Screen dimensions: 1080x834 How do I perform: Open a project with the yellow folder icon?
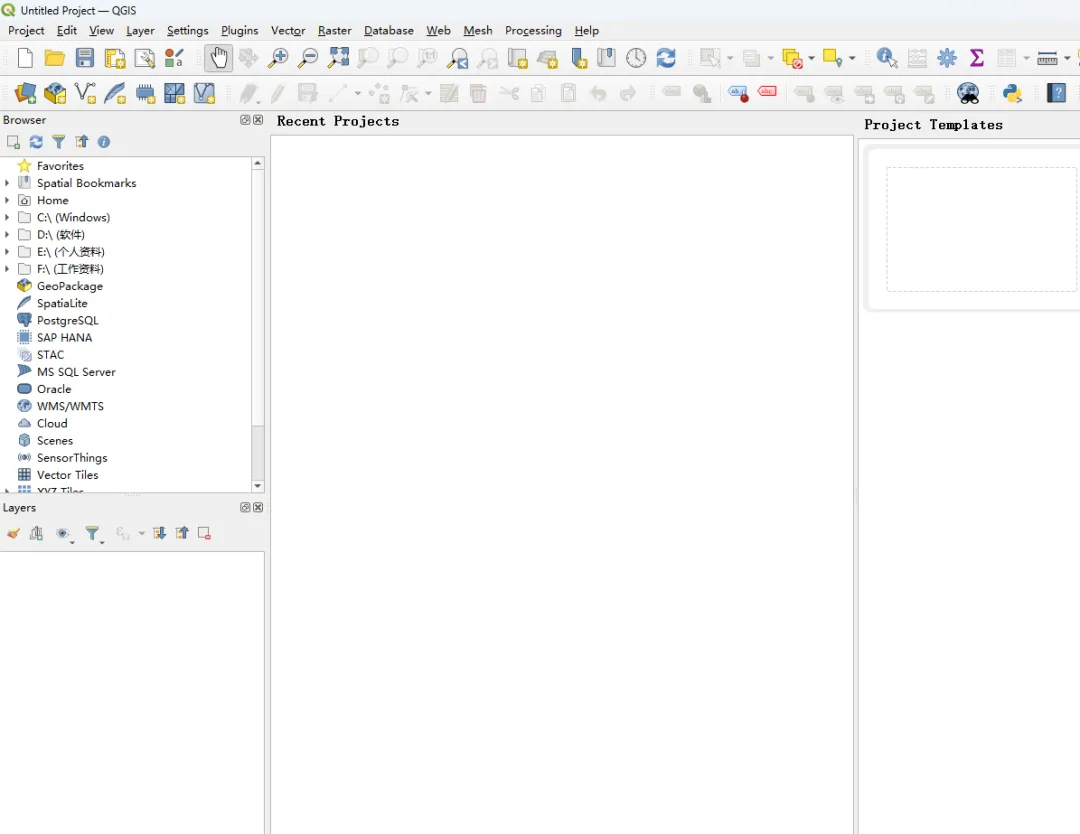[x=54, y=58]
